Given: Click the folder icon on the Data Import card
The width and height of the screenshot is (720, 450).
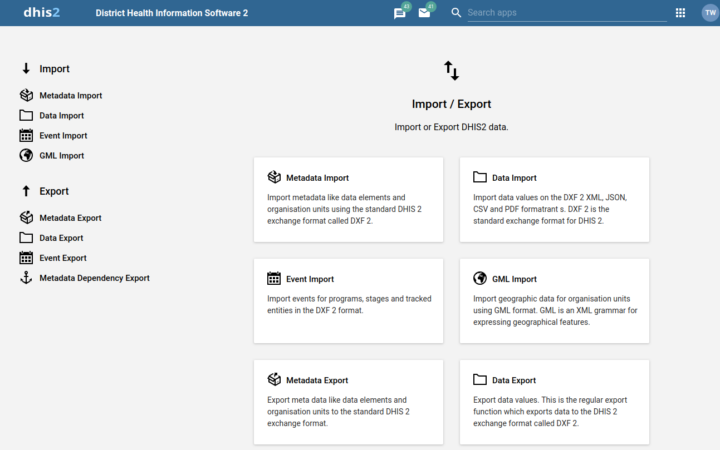Looking at the screenshot, I should point(480,177).
